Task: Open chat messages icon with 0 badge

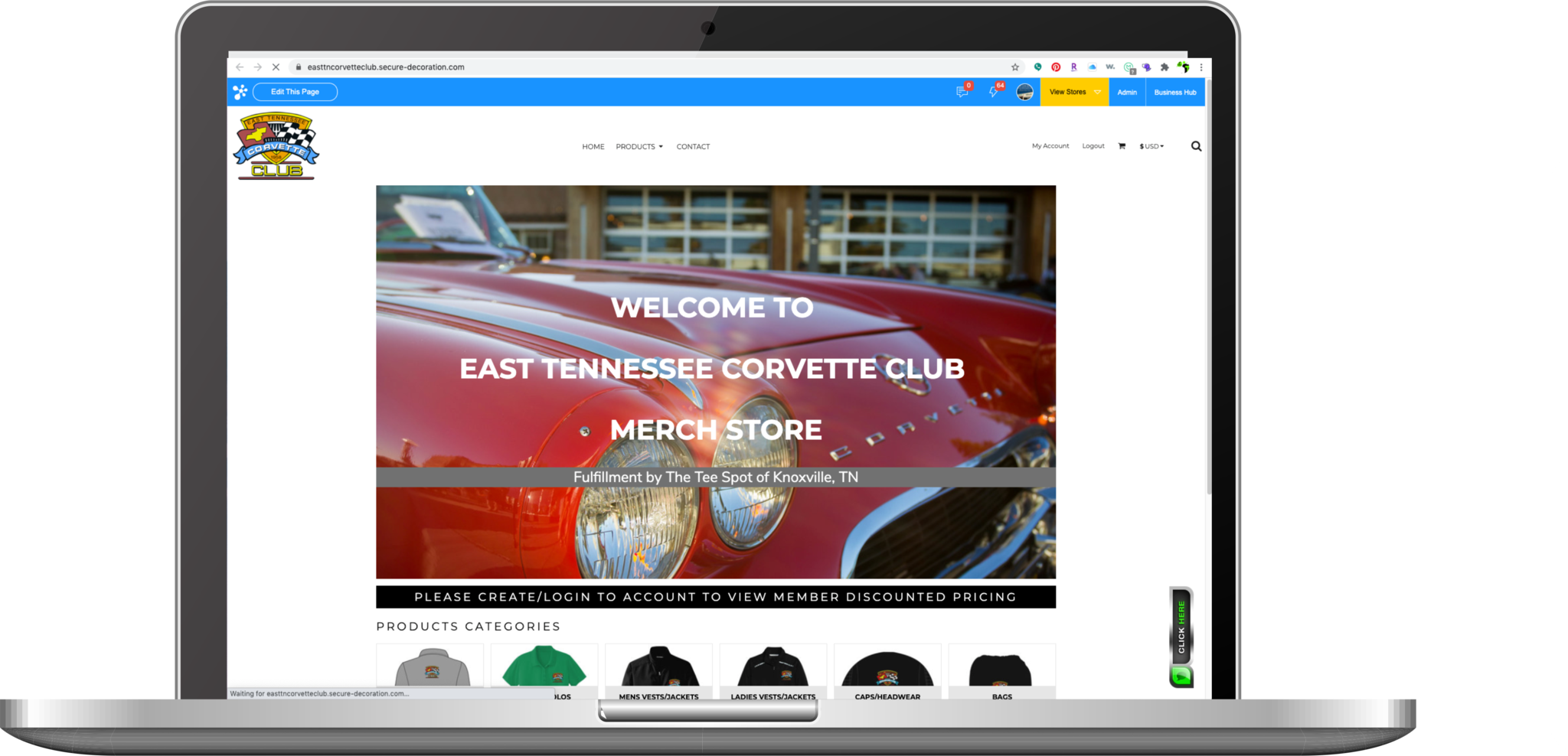Action: point(962,92)
